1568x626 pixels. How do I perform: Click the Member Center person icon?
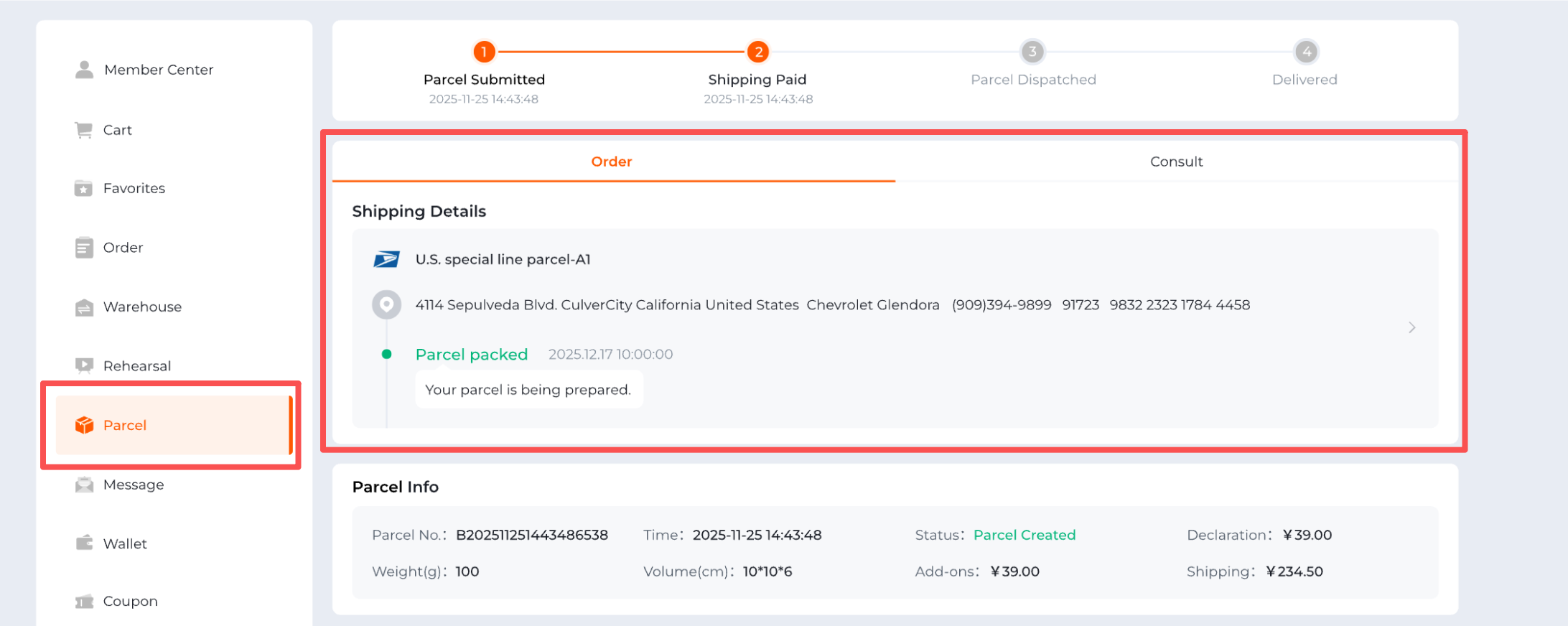point(84,70)
